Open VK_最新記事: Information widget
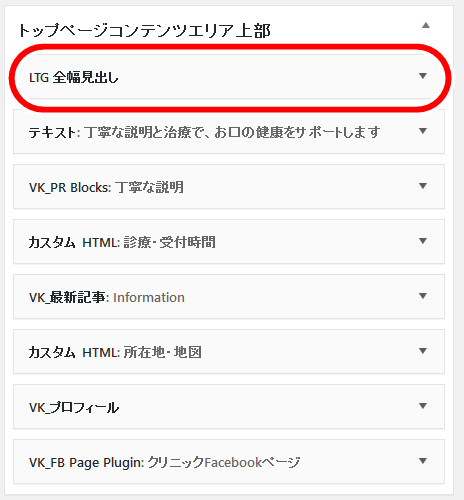 tap(229, 297)
